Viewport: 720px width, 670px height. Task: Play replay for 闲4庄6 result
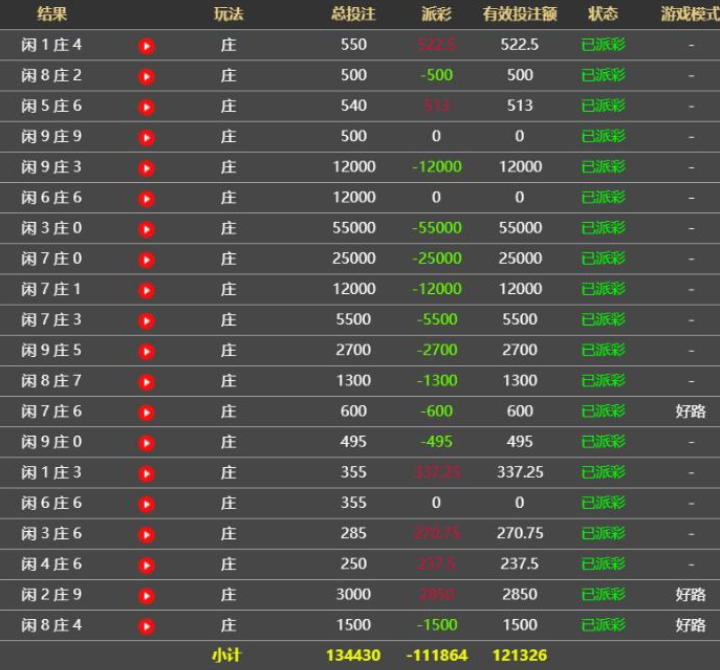point(146,565)
